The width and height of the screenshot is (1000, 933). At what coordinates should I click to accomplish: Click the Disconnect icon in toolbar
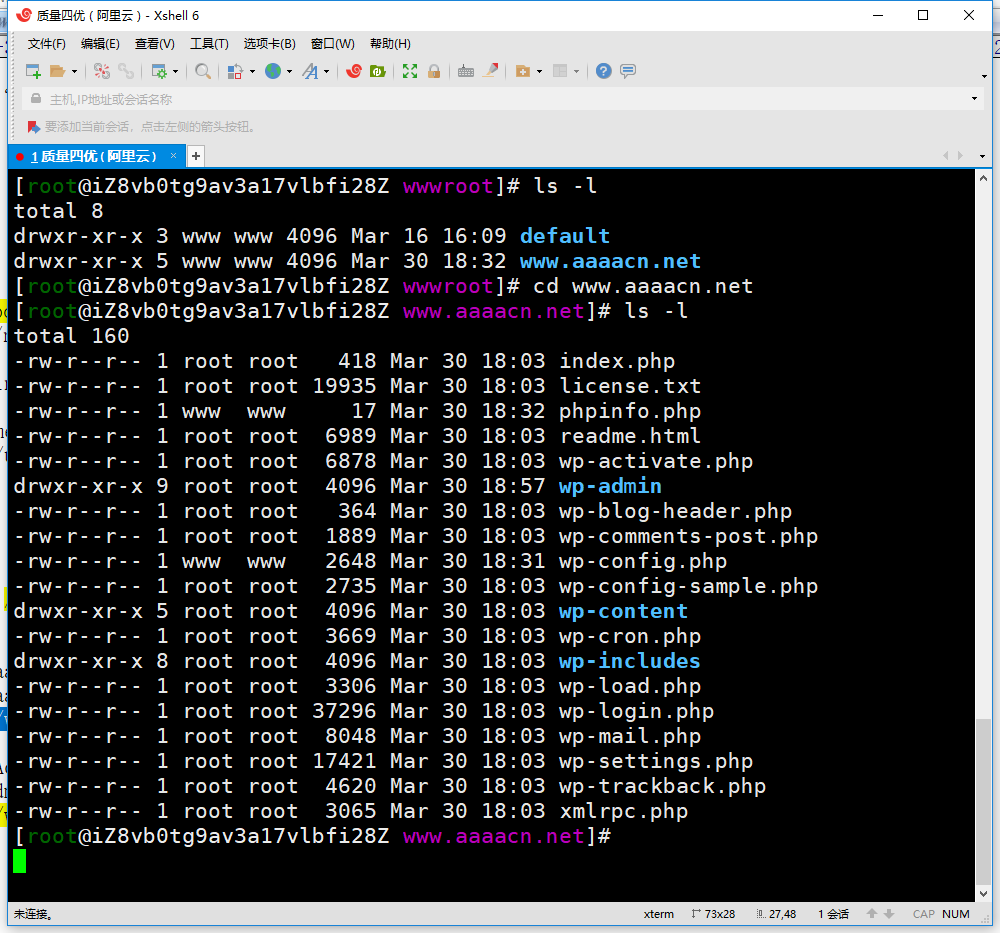(126, 71)
